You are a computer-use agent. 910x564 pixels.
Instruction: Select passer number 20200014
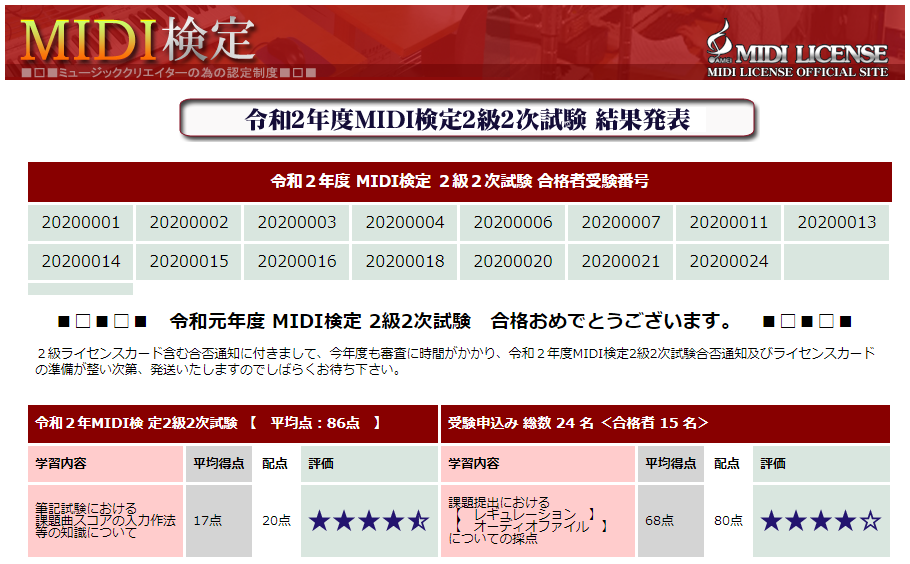click(x=81, y=262)
